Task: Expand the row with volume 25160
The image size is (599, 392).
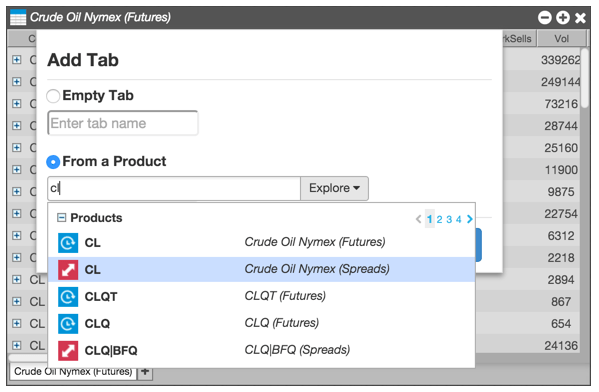Action: (x=16, y=147)
